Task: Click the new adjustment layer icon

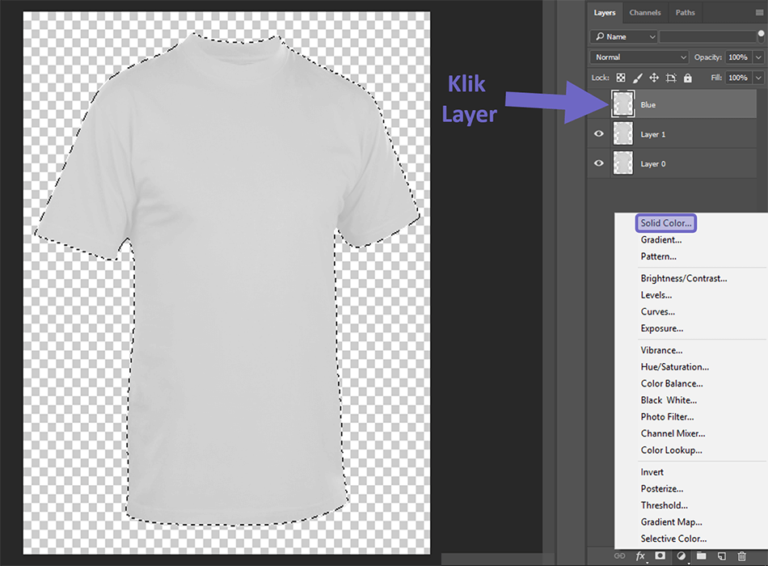Action: [681, 556]
